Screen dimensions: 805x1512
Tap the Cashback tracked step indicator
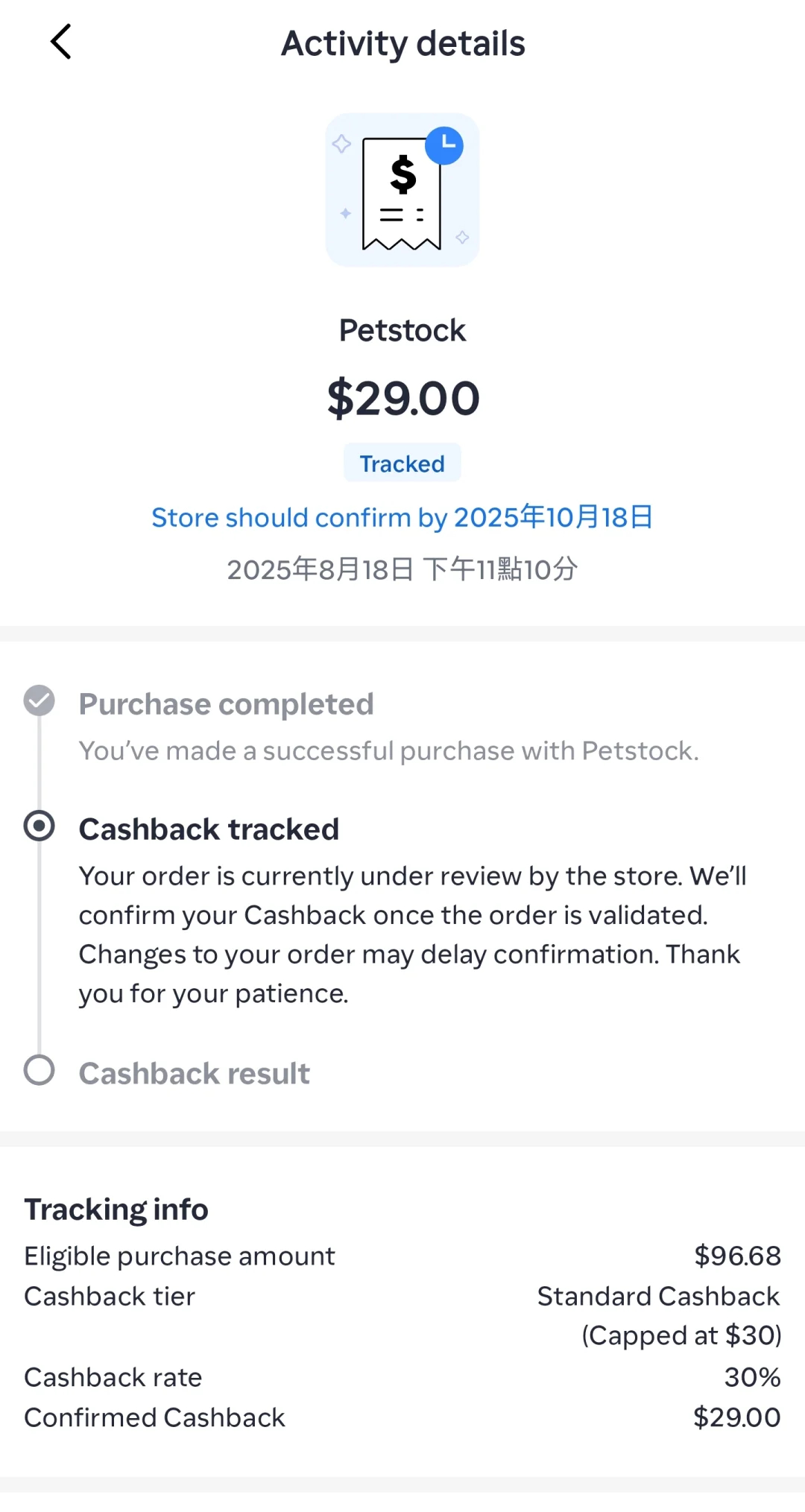pos(39,826)
